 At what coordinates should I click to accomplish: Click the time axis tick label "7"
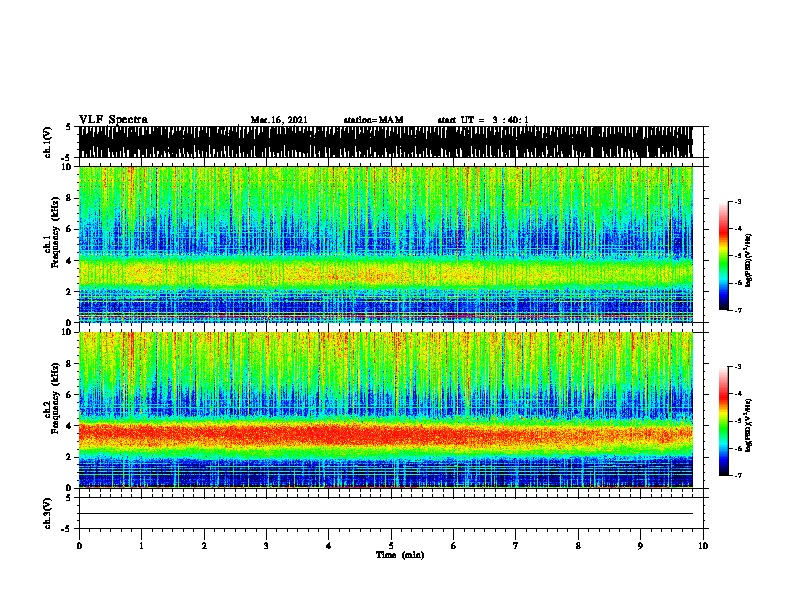pos(516,546)
